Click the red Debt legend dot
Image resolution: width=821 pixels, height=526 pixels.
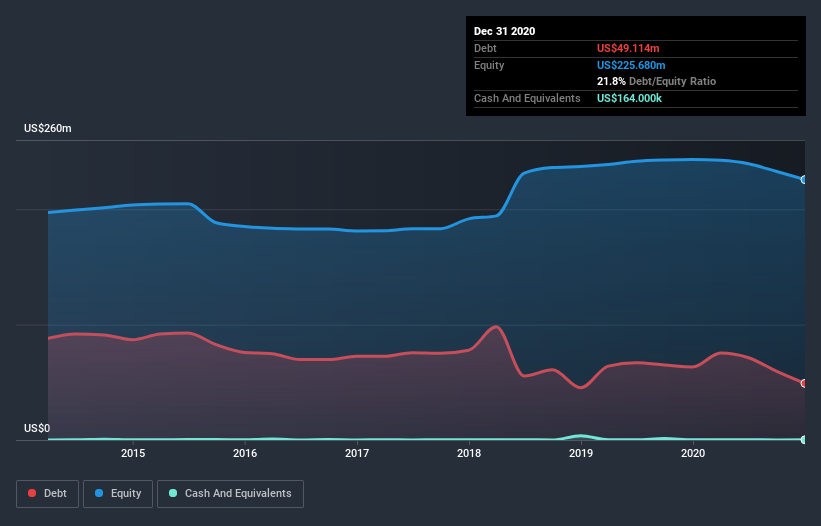pyautogui.click(x=32, y=493)
